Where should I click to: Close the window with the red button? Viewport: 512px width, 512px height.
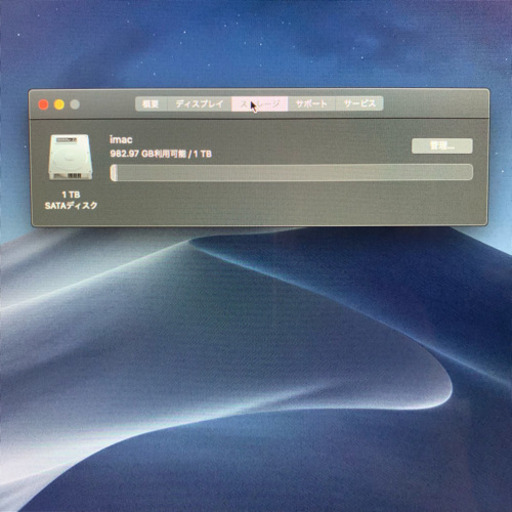click(43, 105)
